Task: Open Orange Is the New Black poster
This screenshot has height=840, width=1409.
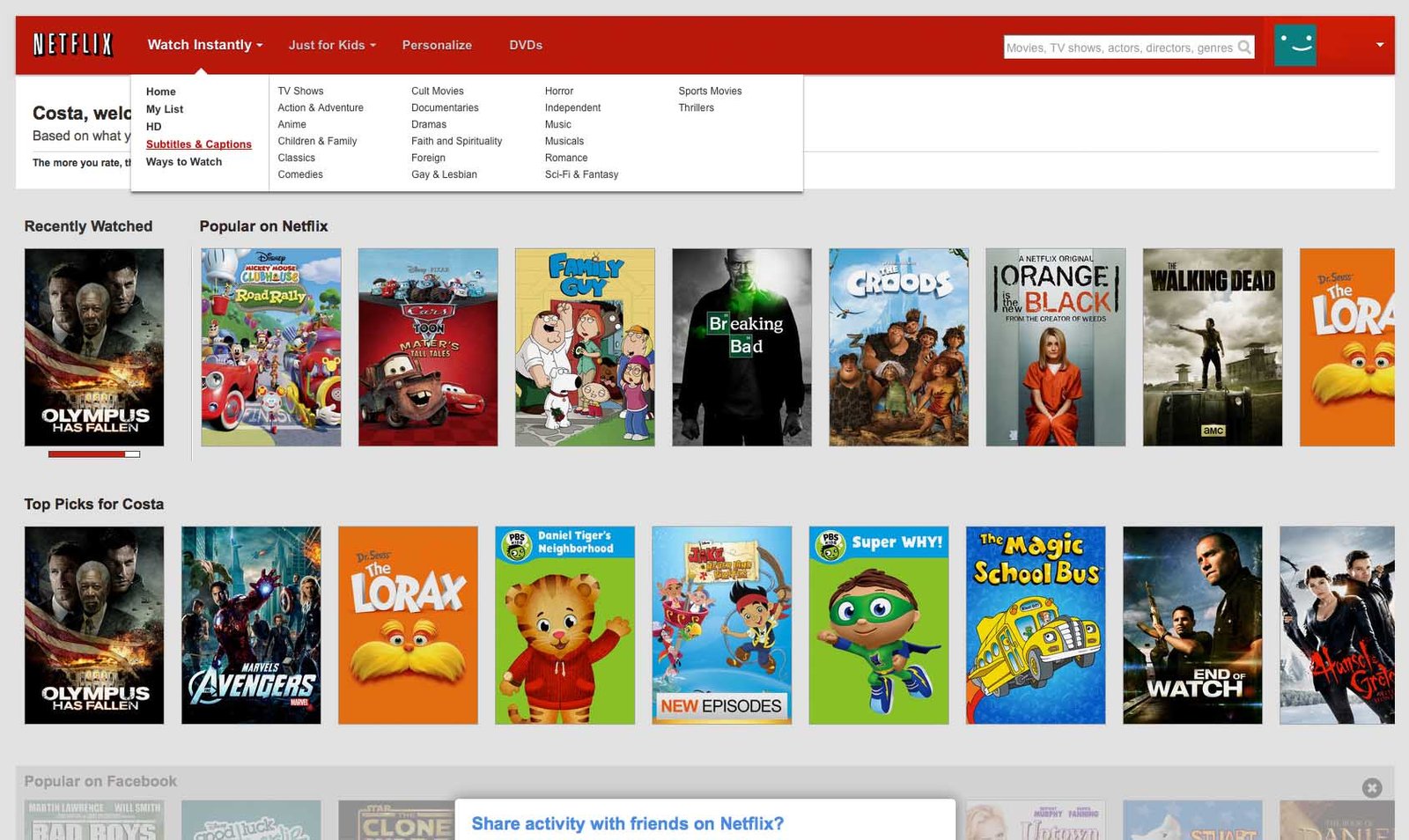Action: point(1056,347)
